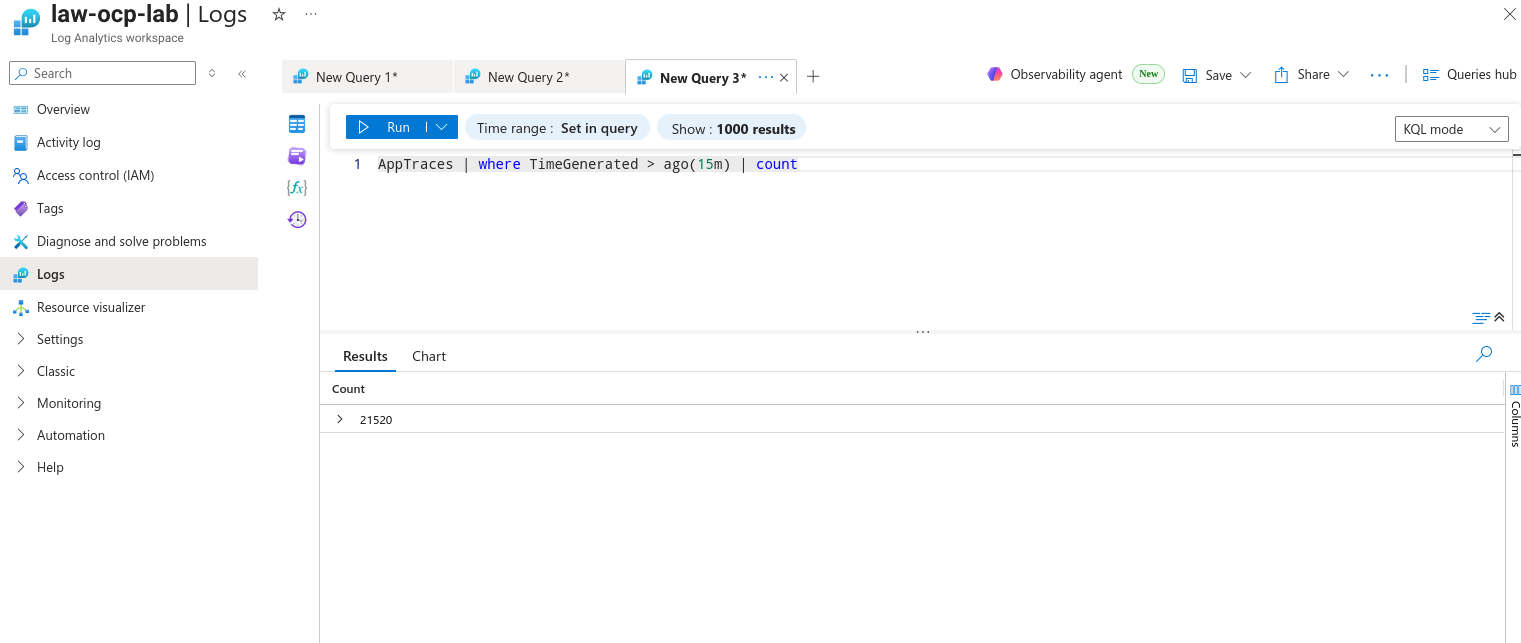Open the KQL mode dropdown
Image resolution: width=1521 pixels, height=643 pixels.
coord(1451,129)
